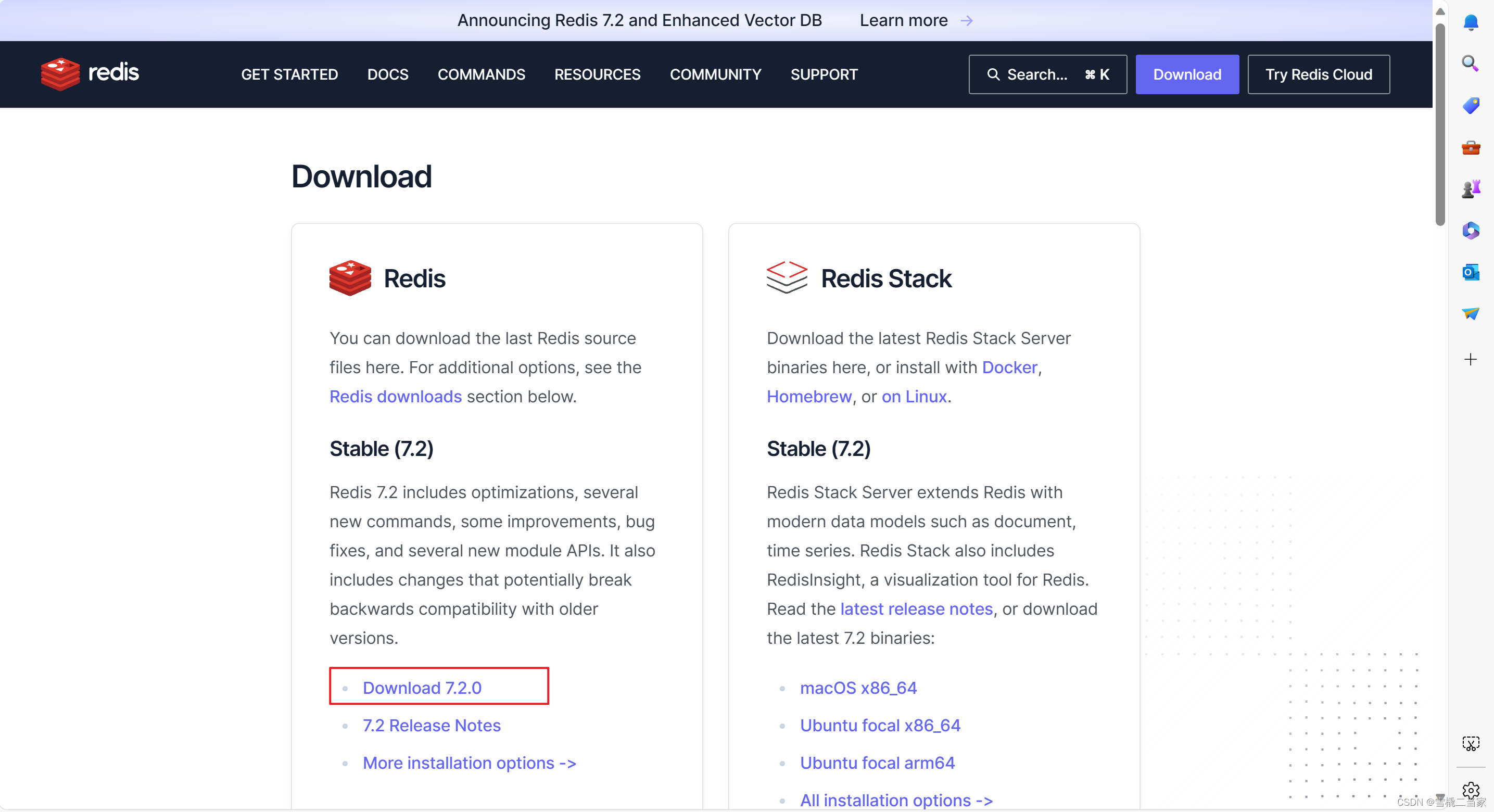Add a sidebar app with plus icon
1494x812 pixels.
[x=1470, y=360]
